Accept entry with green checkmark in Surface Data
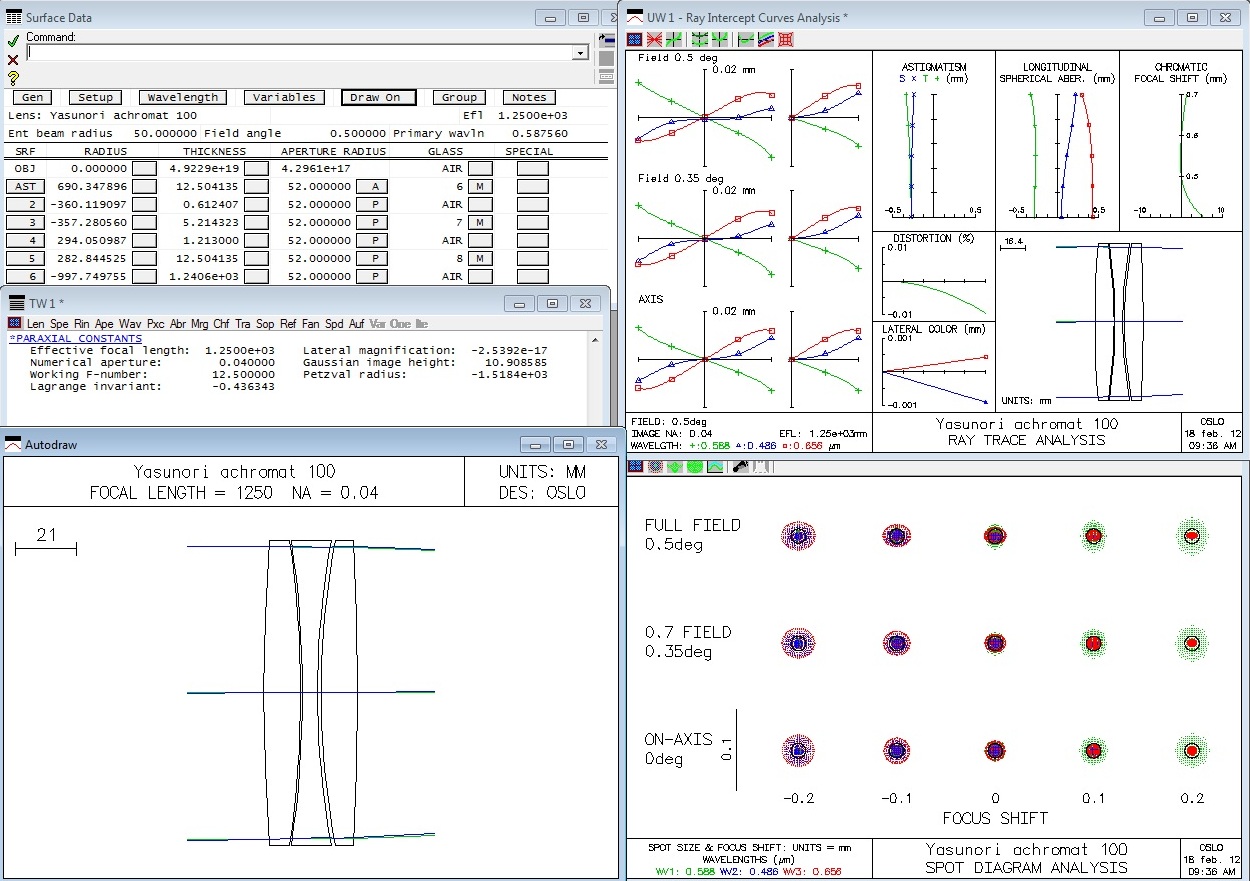Viewport: 1250px width, 881px height. pyautogui.click(x=13, y=42)
